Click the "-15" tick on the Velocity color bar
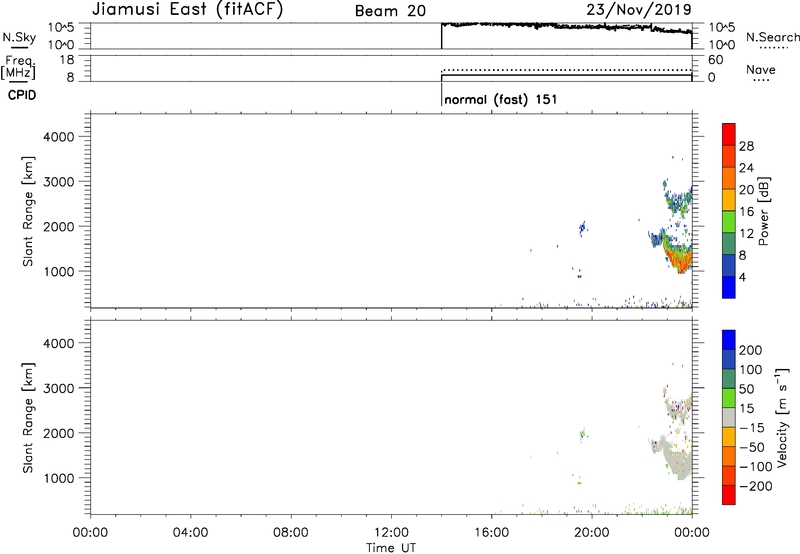The height and width of the screenshot is (554, 800). (x=752, y=428)
